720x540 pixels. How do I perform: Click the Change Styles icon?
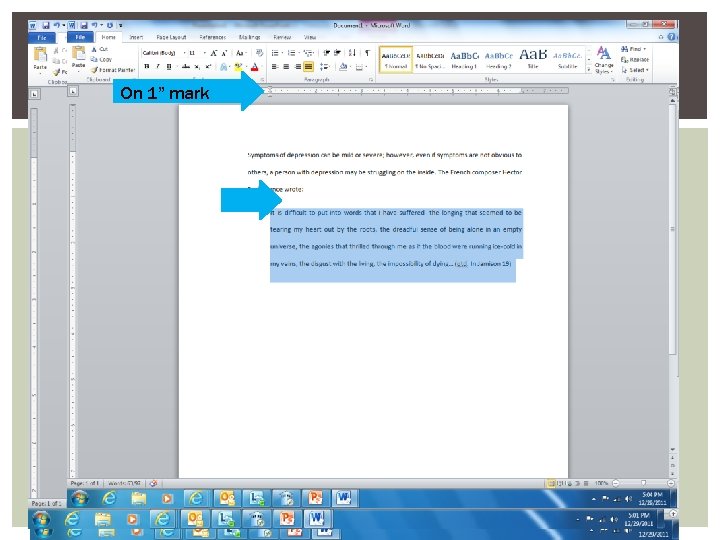(x=604, y=60)
